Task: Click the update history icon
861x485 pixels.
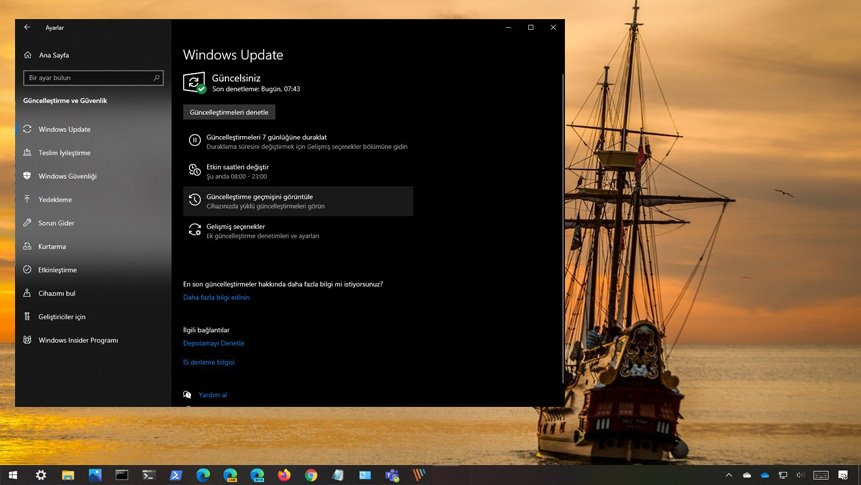Action: point(194,201)
